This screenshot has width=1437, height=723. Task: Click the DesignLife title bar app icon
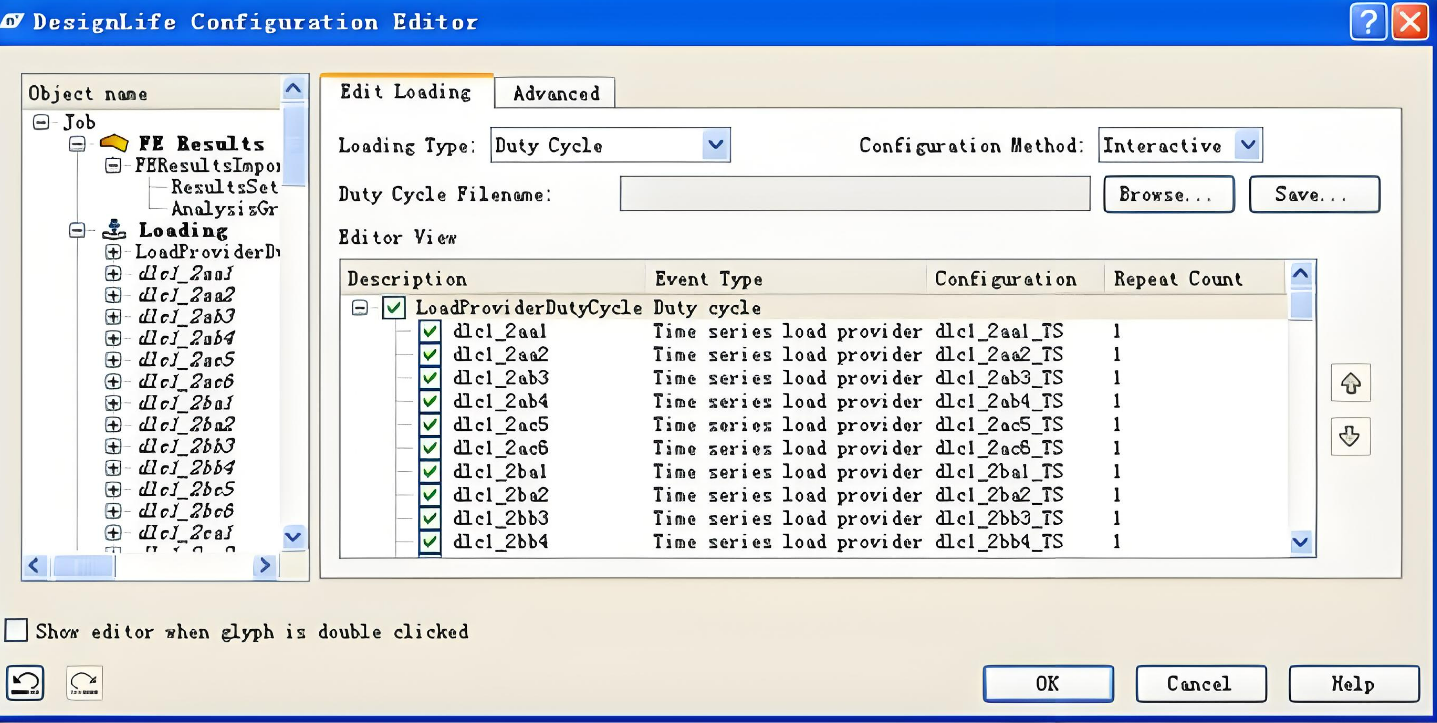(x=13, y=21)
